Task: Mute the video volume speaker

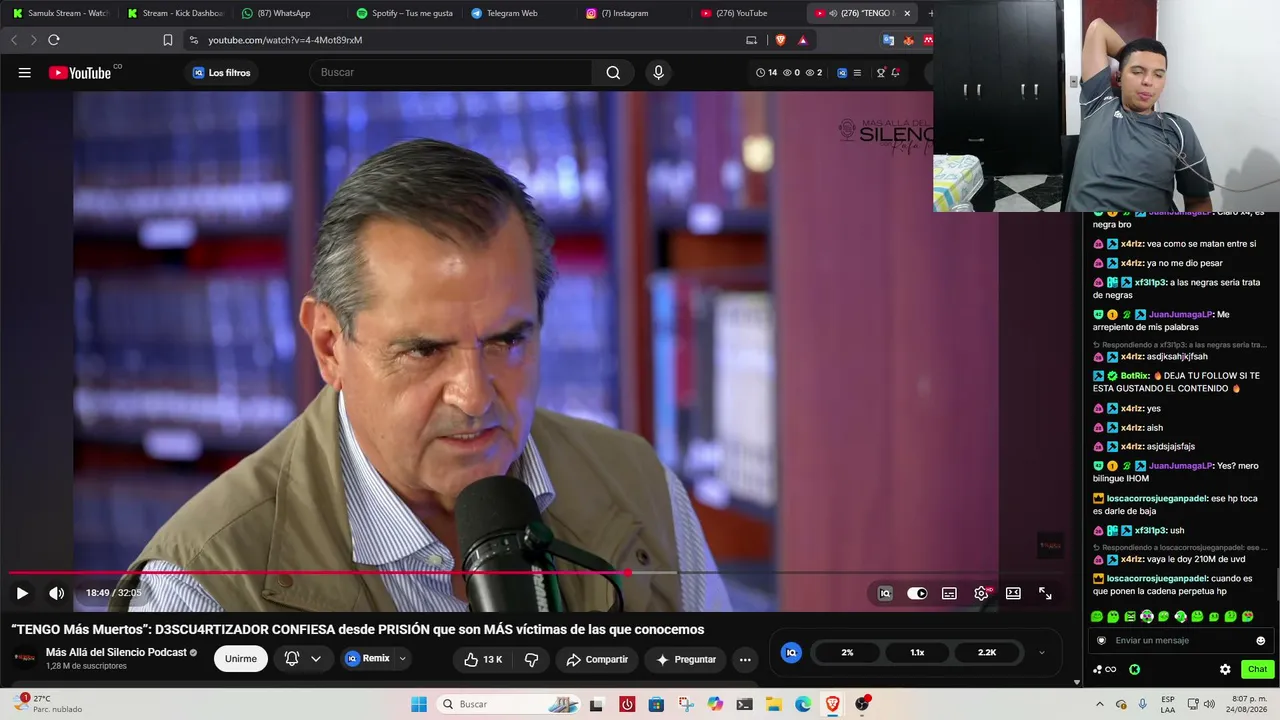Action: tap(57, 593)
